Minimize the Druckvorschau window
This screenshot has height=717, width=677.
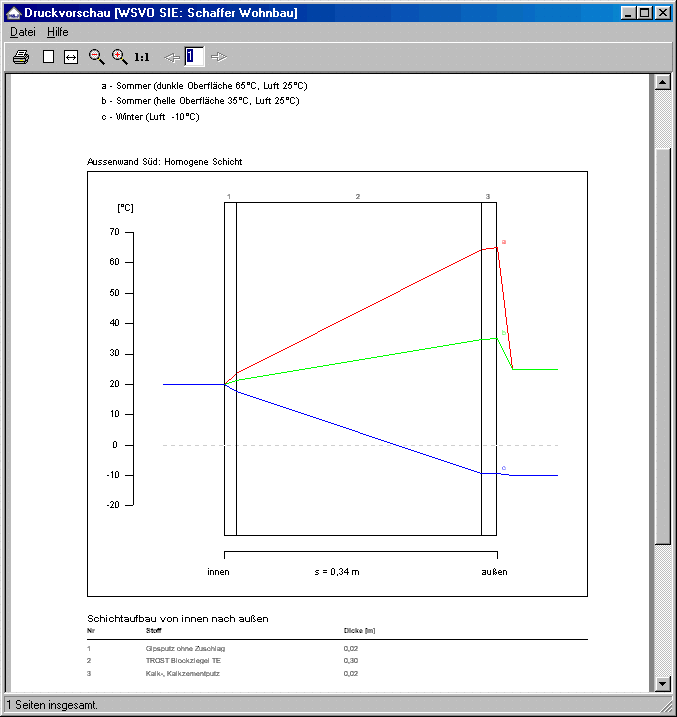(x=627, y=13)
